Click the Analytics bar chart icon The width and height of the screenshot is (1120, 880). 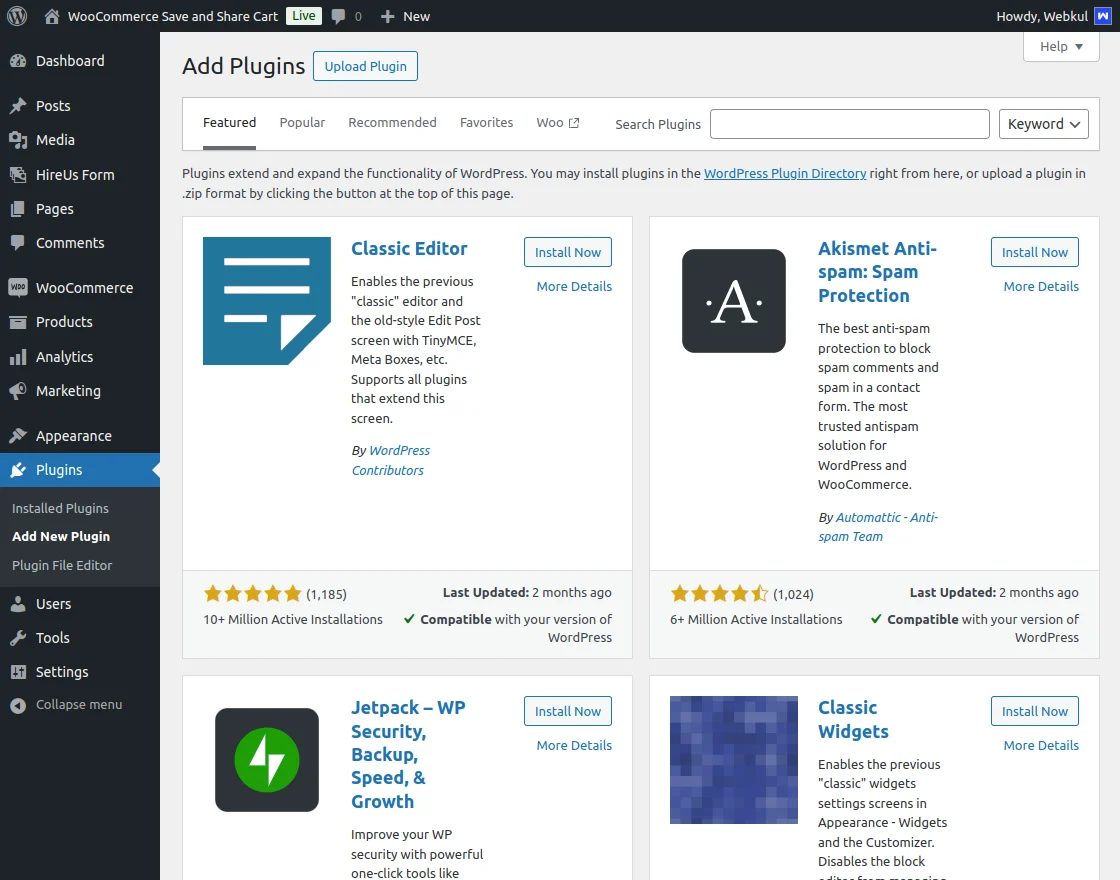tap(18, 356)
